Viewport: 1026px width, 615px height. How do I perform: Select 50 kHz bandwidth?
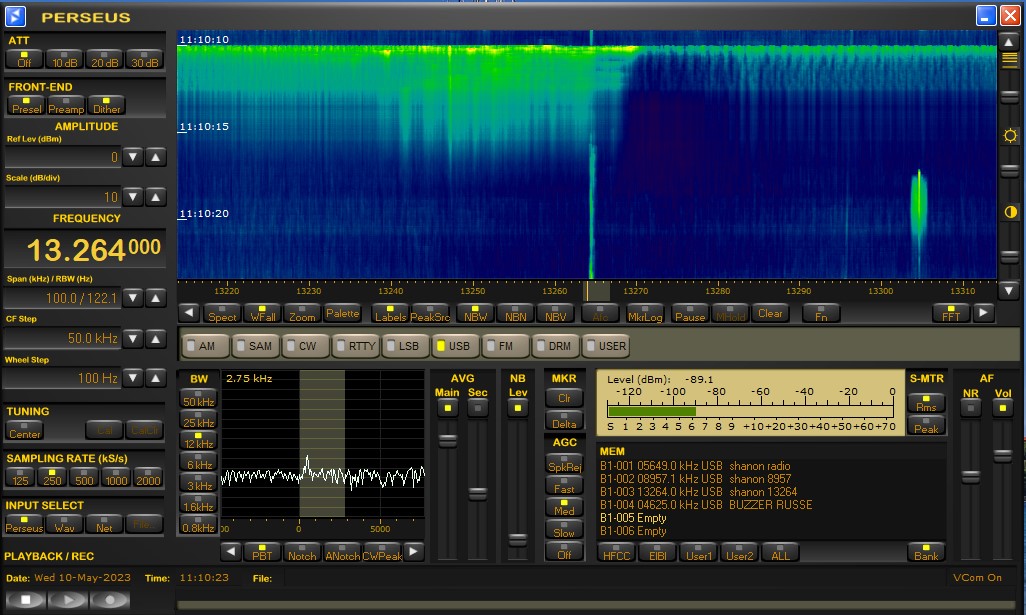point(199,398)
